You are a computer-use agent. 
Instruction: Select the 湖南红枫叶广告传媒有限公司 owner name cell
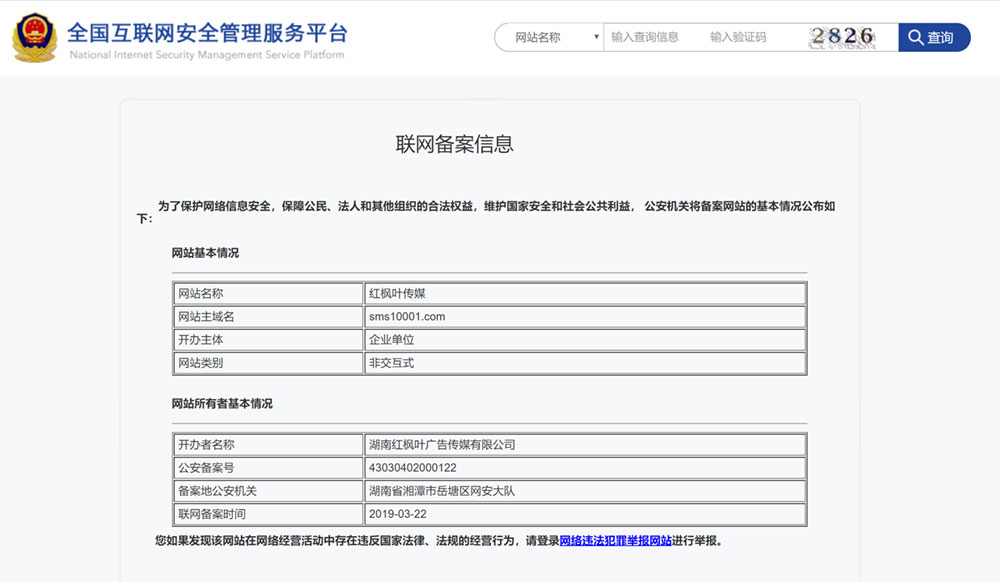[441, 445]
